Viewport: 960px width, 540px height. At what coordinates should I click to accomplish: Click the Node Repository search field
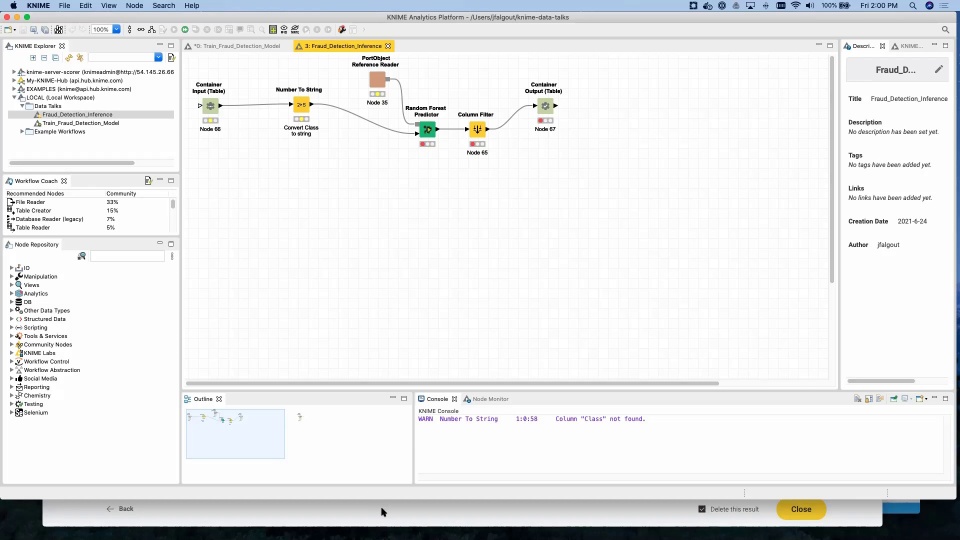[127, 256]
